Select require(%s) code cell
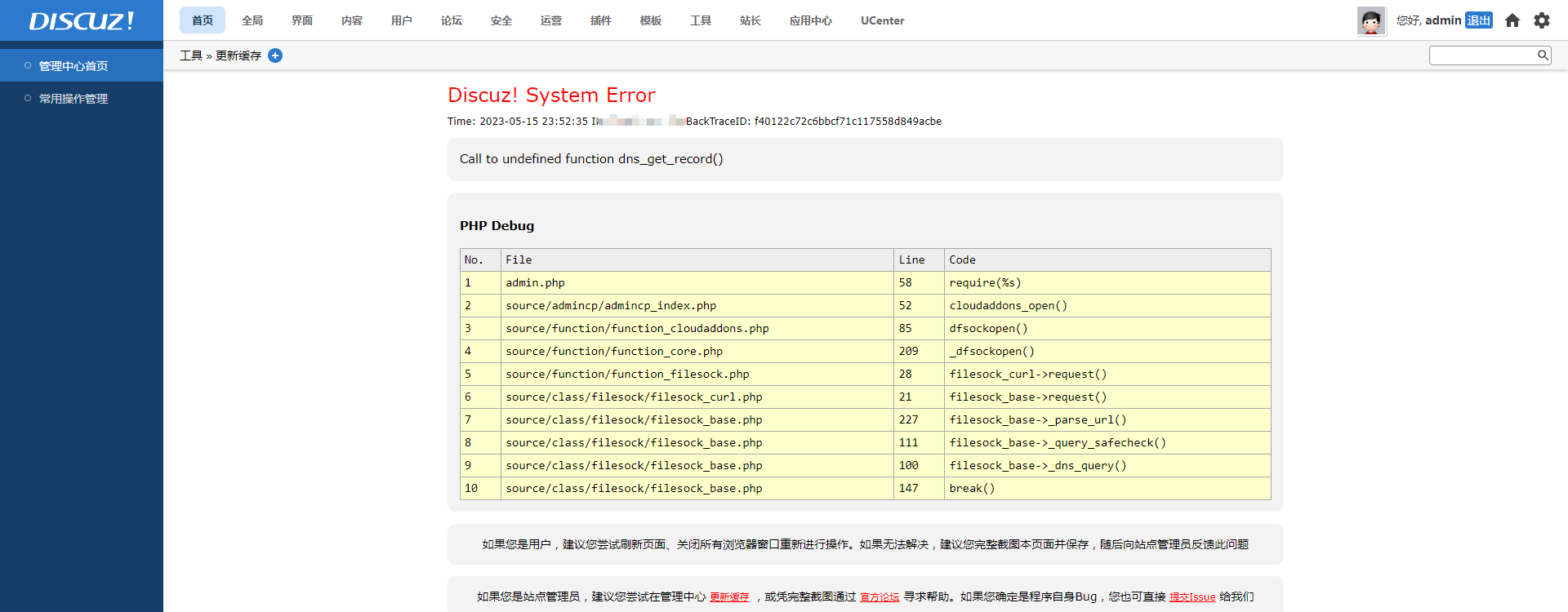1568x612 pixels. [1107, 282]
